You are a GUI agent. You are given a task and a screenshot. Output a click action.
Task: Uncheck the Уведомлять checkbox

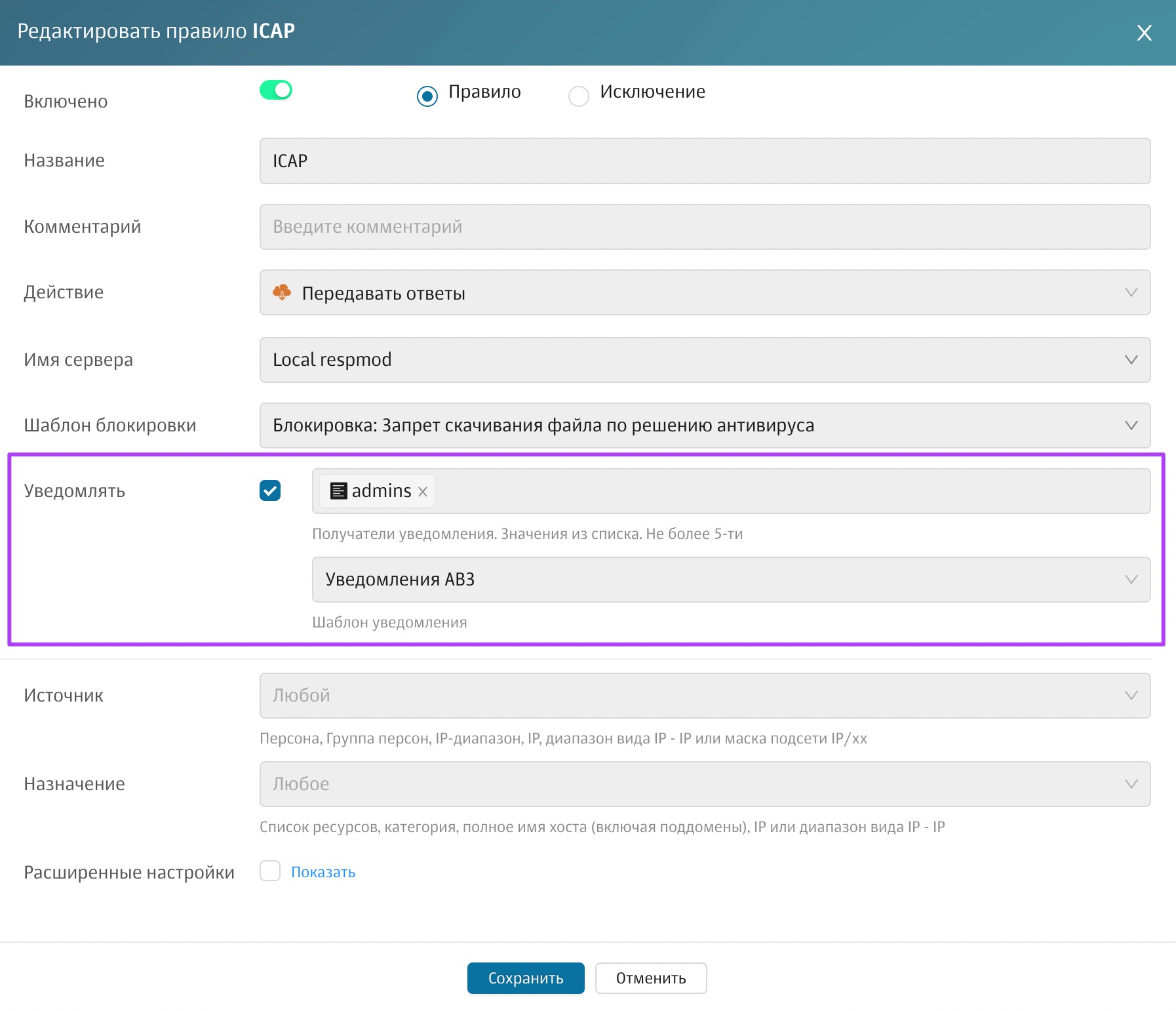[270, 490]
